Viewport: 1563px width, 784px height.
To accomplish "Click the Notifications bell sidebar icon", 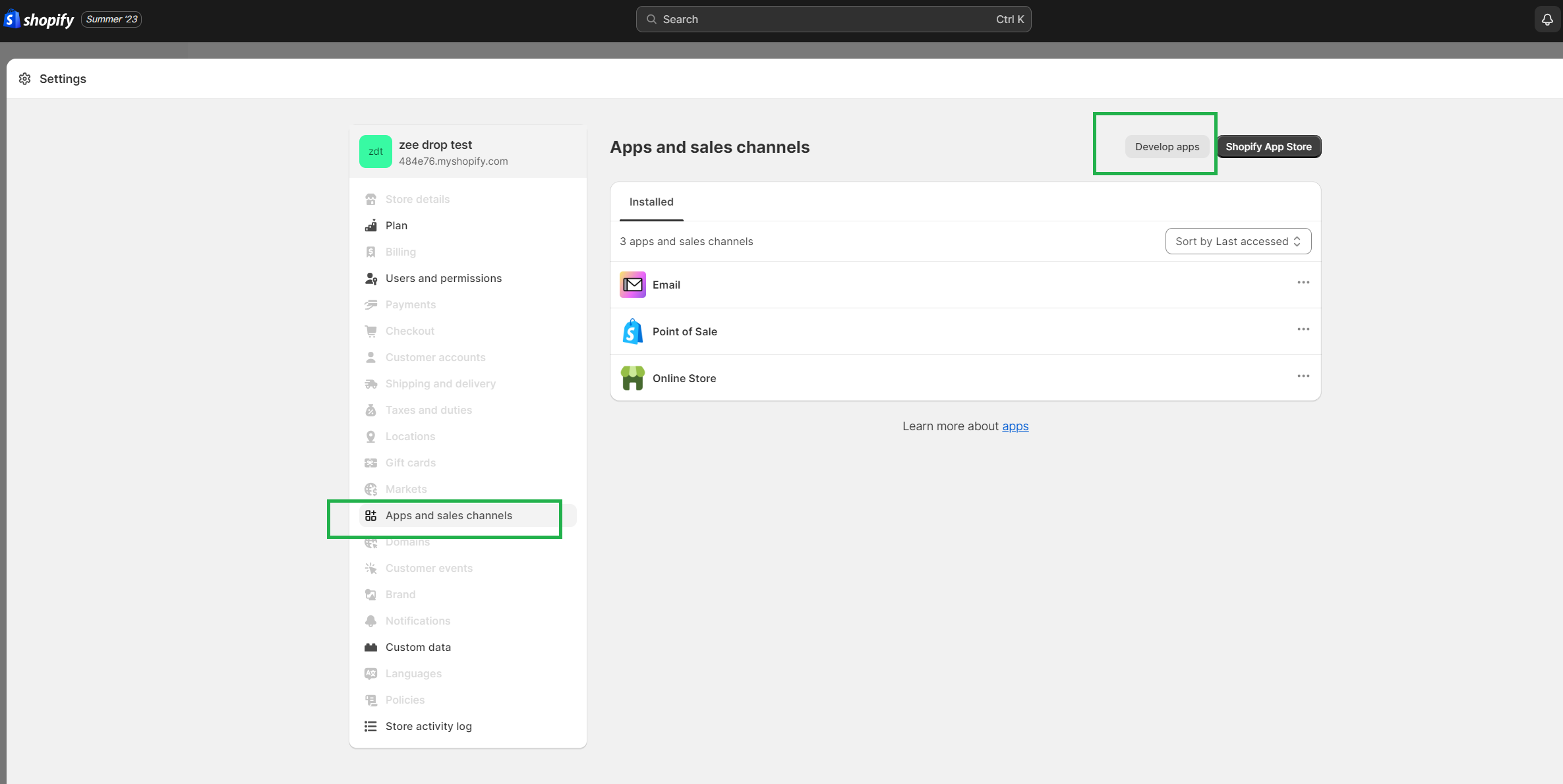I will coord(371,621).
